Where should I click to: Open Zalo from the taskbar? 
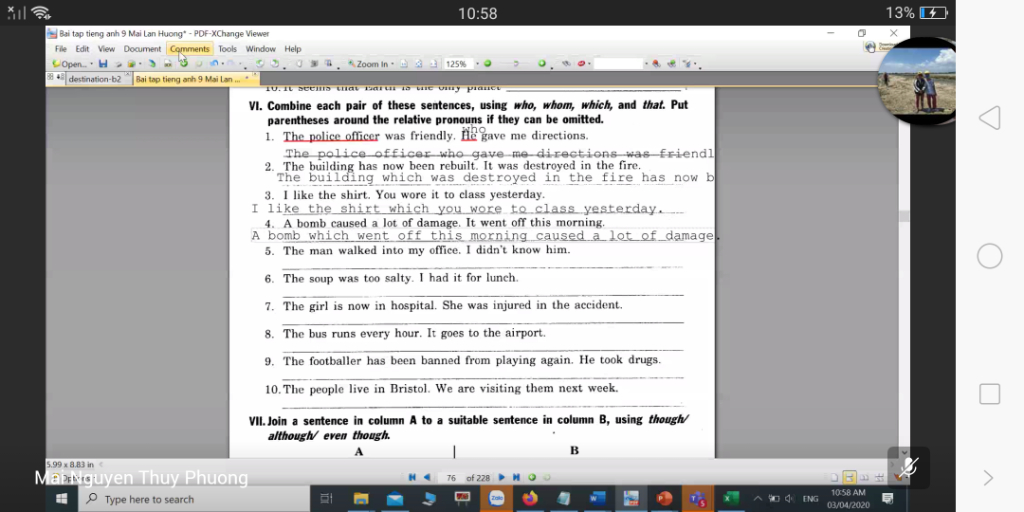[497, 499]
